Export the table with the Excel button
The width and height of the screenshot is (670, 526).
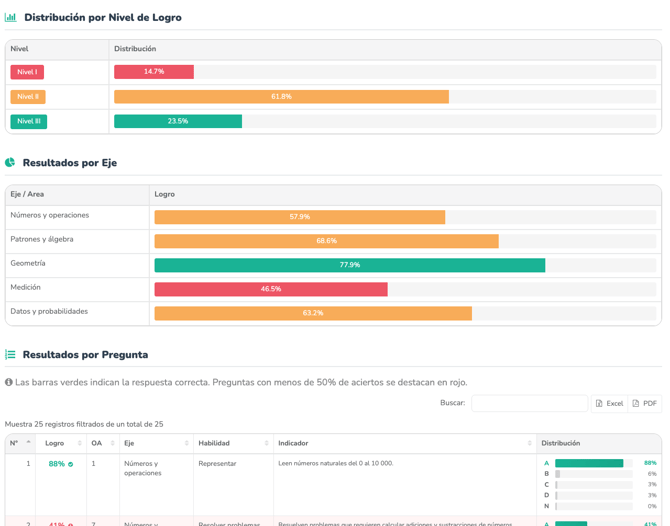click(609, 404)
